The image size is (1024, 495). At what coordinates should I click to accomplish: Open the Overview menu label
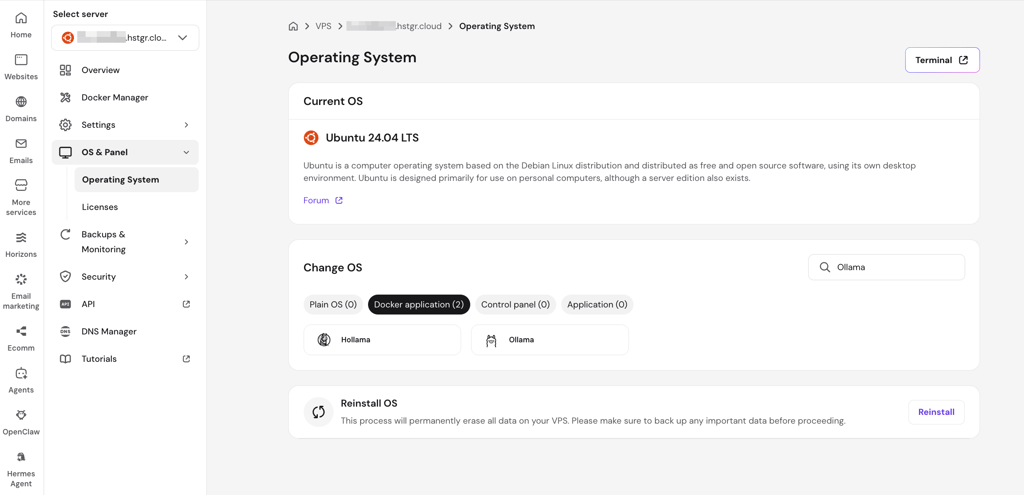101,70
